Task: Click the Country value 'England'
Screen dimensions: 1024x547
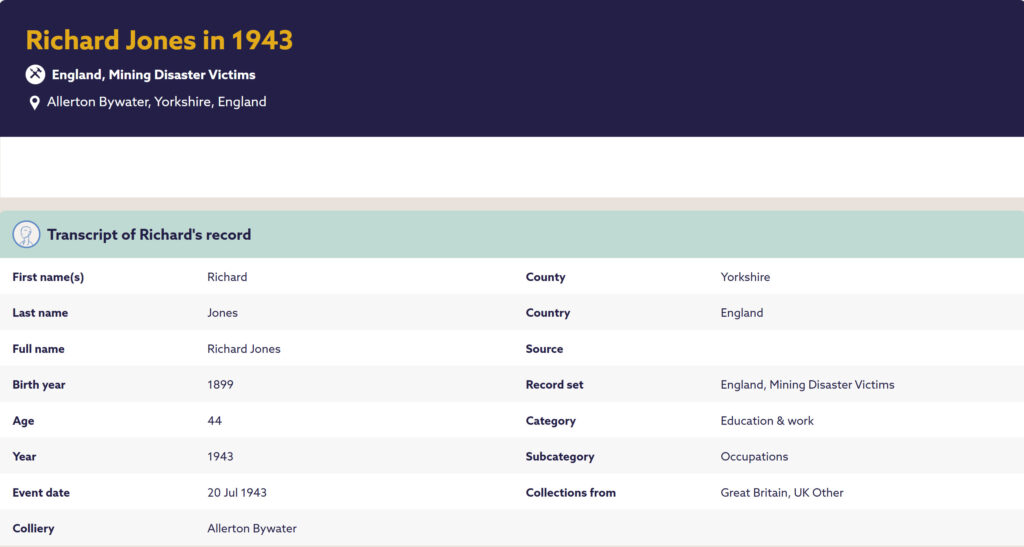Action: (741, 313)
